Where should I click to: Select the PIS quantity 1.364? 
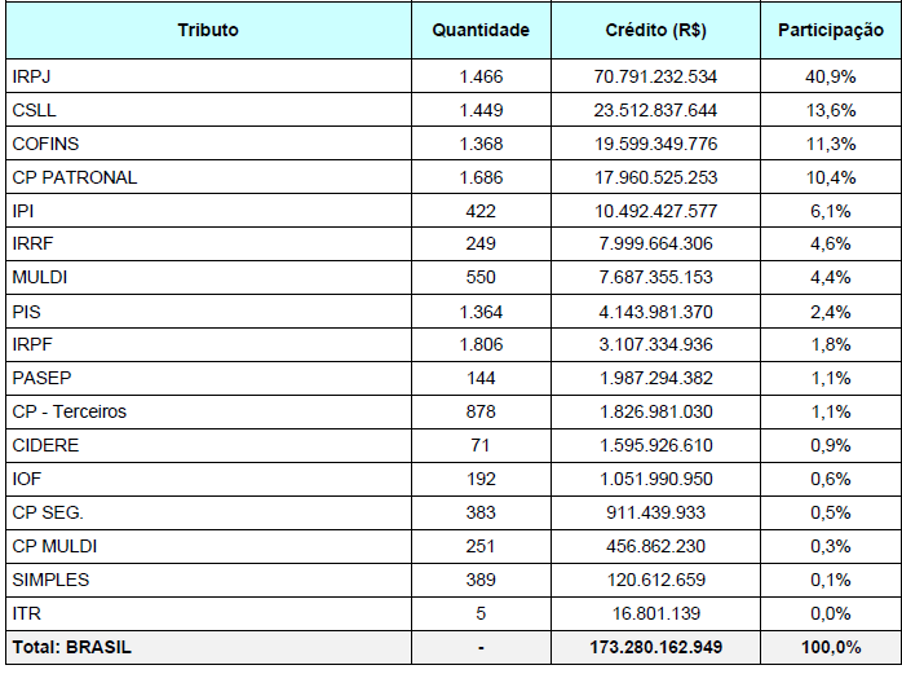[x=481, y=312]
